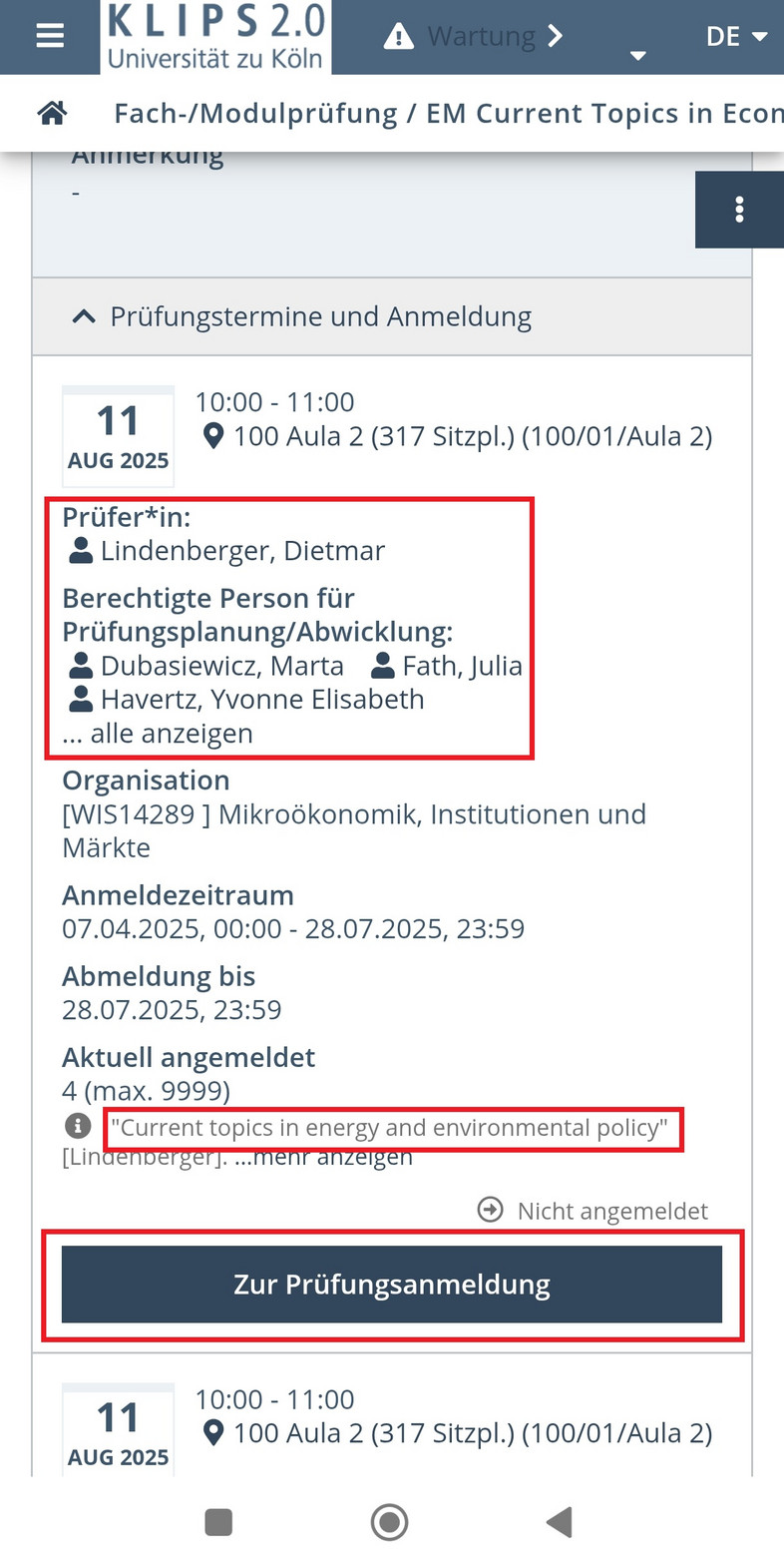
Task: Open the hamburger navigation menu
Action: pos(50,36)
